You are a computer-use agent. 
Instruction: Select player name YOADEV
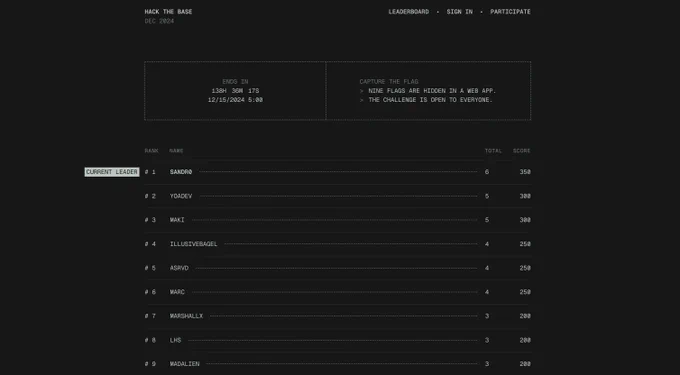pyautogui.click(x=181, y=196)
